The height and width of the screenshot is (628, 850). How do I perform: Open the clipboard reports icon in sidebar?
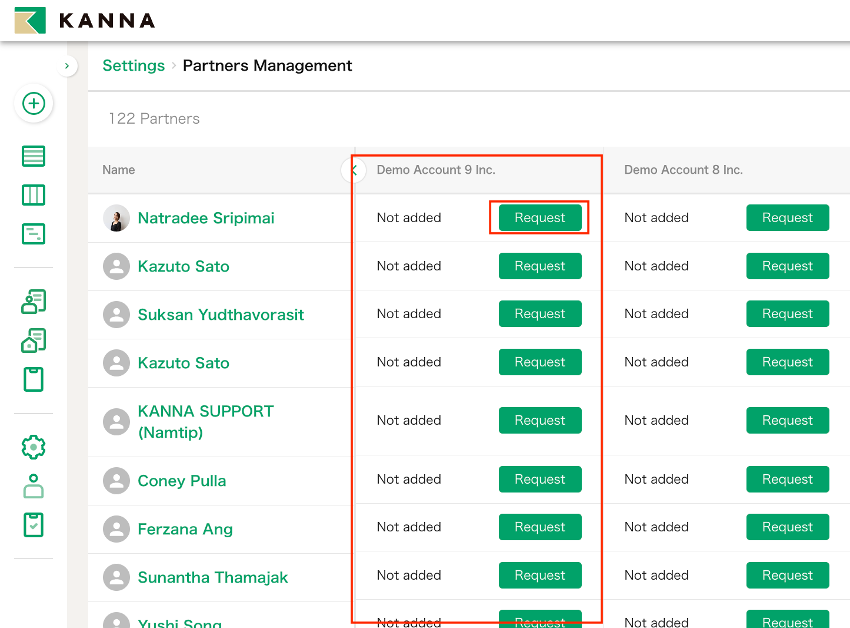(x=34, y=379)
